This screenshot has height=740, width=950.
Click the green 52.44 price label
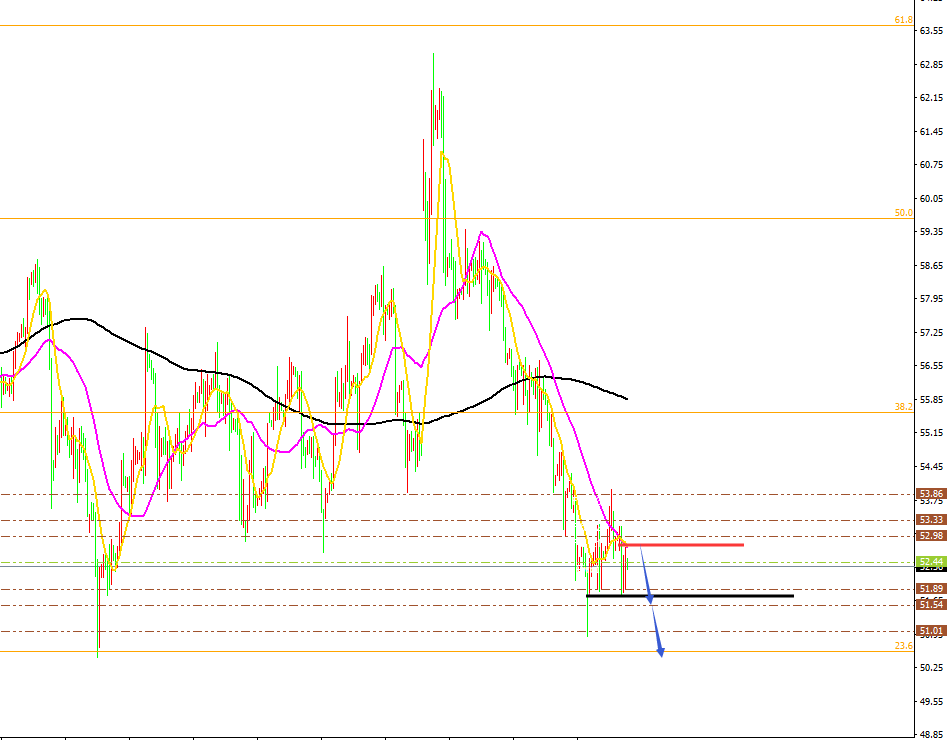pyautogui.click(x=931, y=561)
